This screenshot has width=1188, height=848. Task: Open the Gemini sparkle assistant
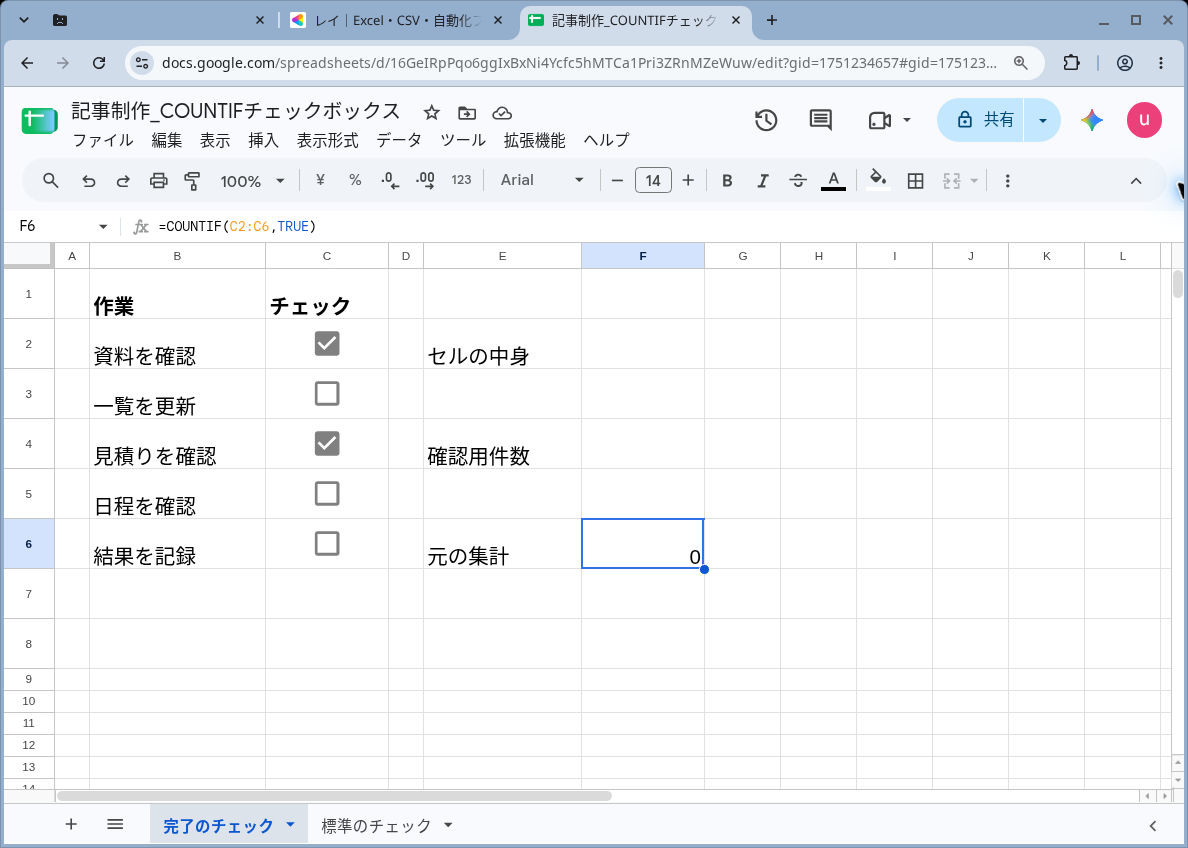click(x=1092, y=120)
